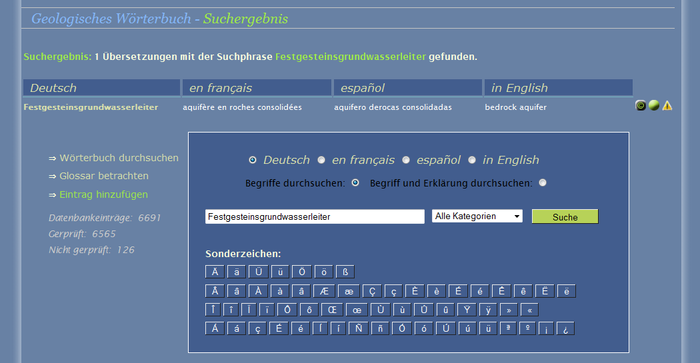The width and height of the screenshot is (700, 363).
Task: Insert special character ß
Action: [x=346, y=271]
